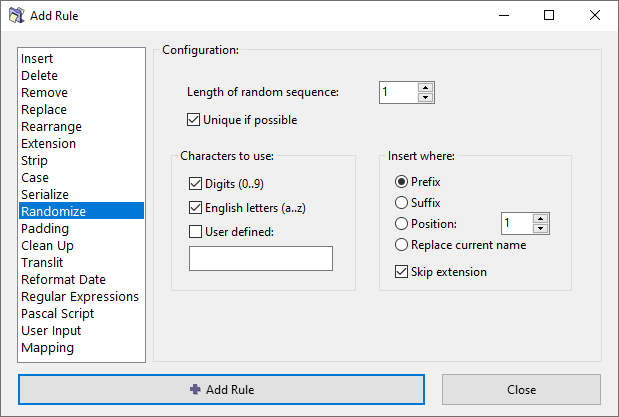Click the Add Rule window title icon
This screenshot has height=417, width=619.
[x=16, y=16]
